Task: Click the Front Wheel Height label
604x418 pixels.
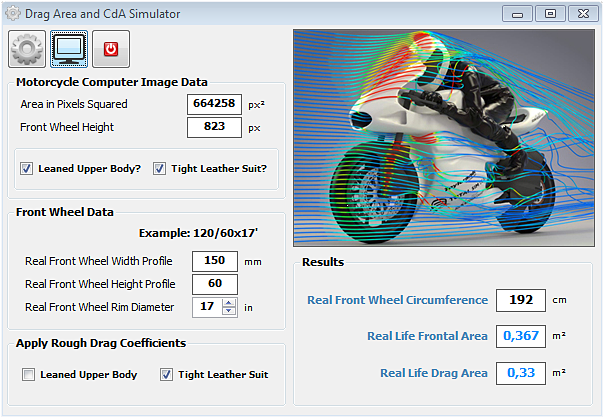Action: (67, 127)
